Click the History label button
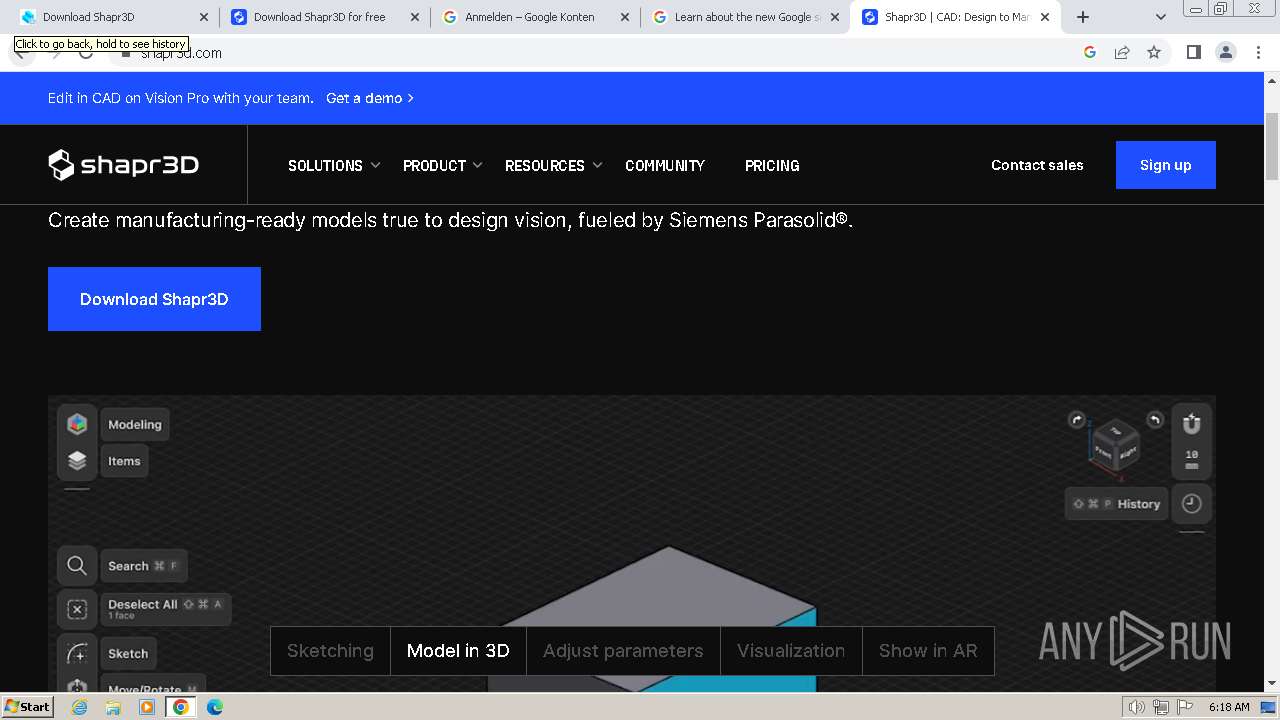 [1116, 504]
